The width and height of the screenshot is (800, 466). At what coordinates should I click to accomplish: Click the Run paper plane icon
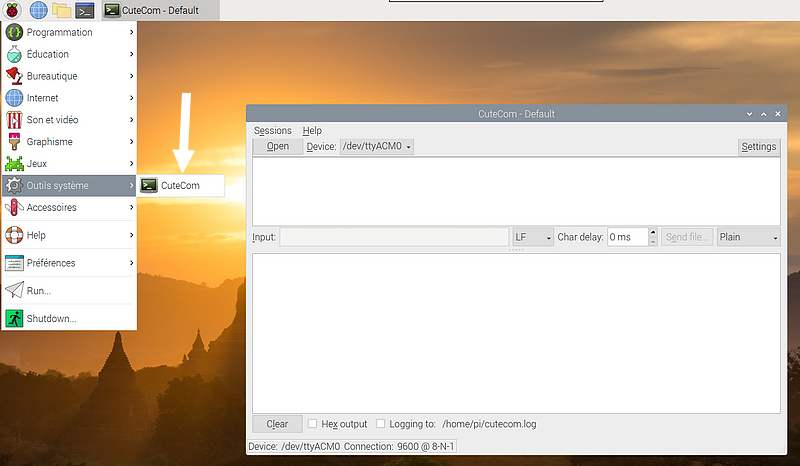[x=14, y=290]
